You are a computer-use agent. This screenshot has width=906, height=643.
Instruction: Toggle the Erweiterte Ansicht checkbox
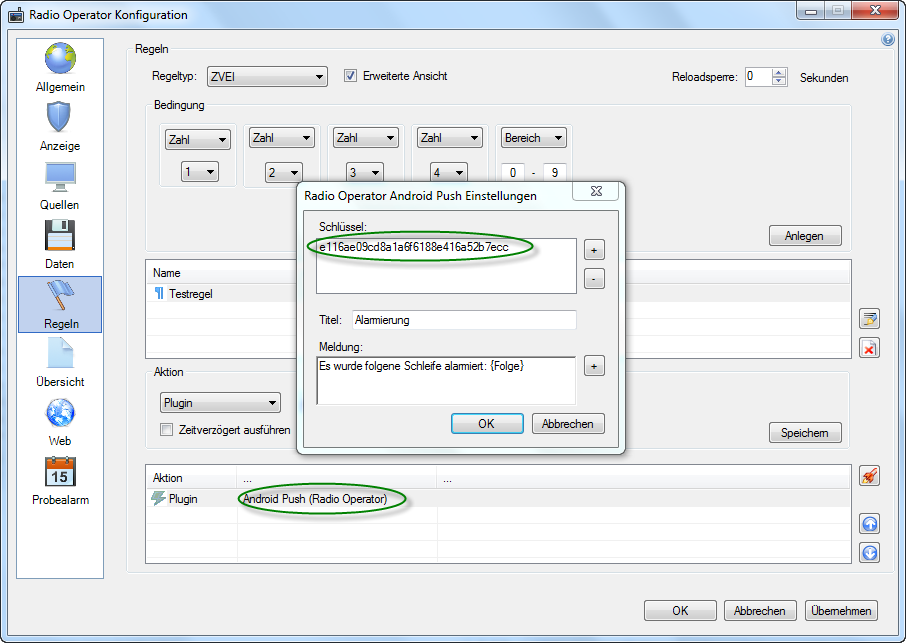tap(350, 76)
